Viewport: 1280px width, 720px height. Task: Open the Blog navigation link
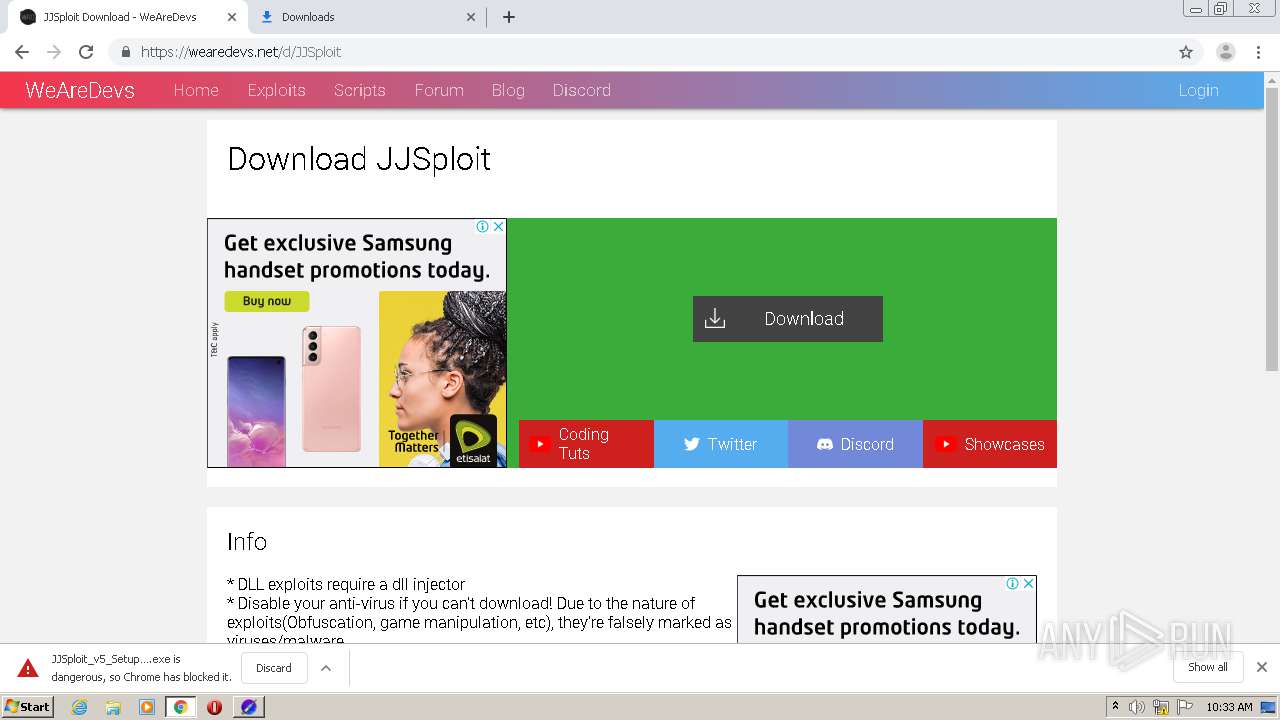point(508,90)
